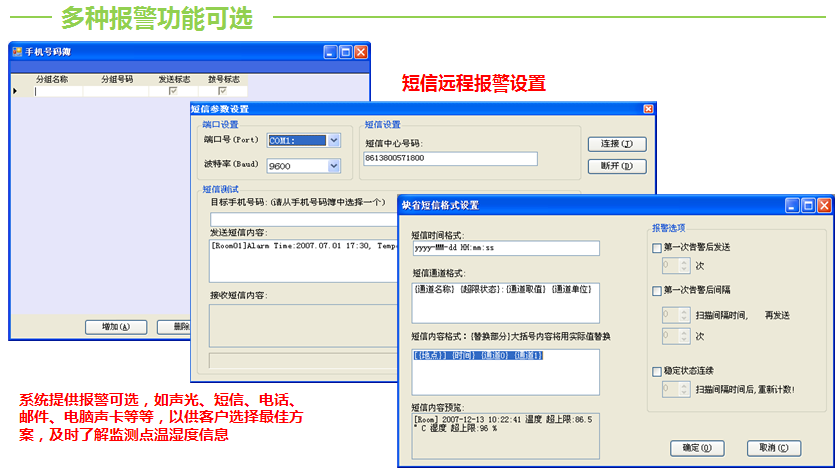Open the 端口号 (Port) COM1 dropdown
839x471 pixels.
tap(334, 141)
